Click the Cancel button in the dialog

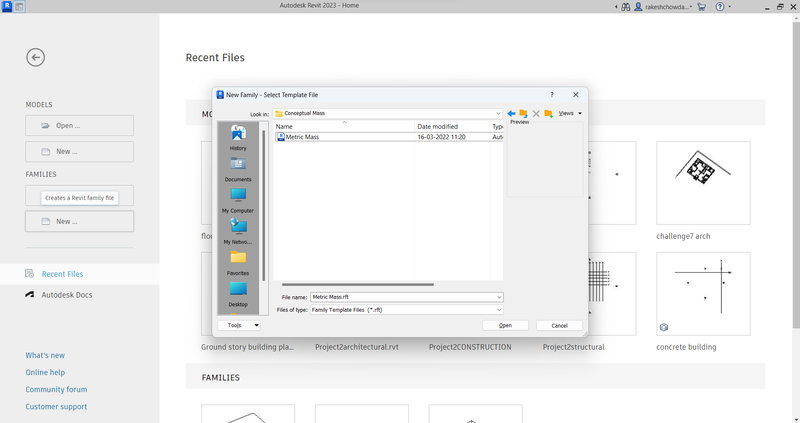click(x=559, y=326)
